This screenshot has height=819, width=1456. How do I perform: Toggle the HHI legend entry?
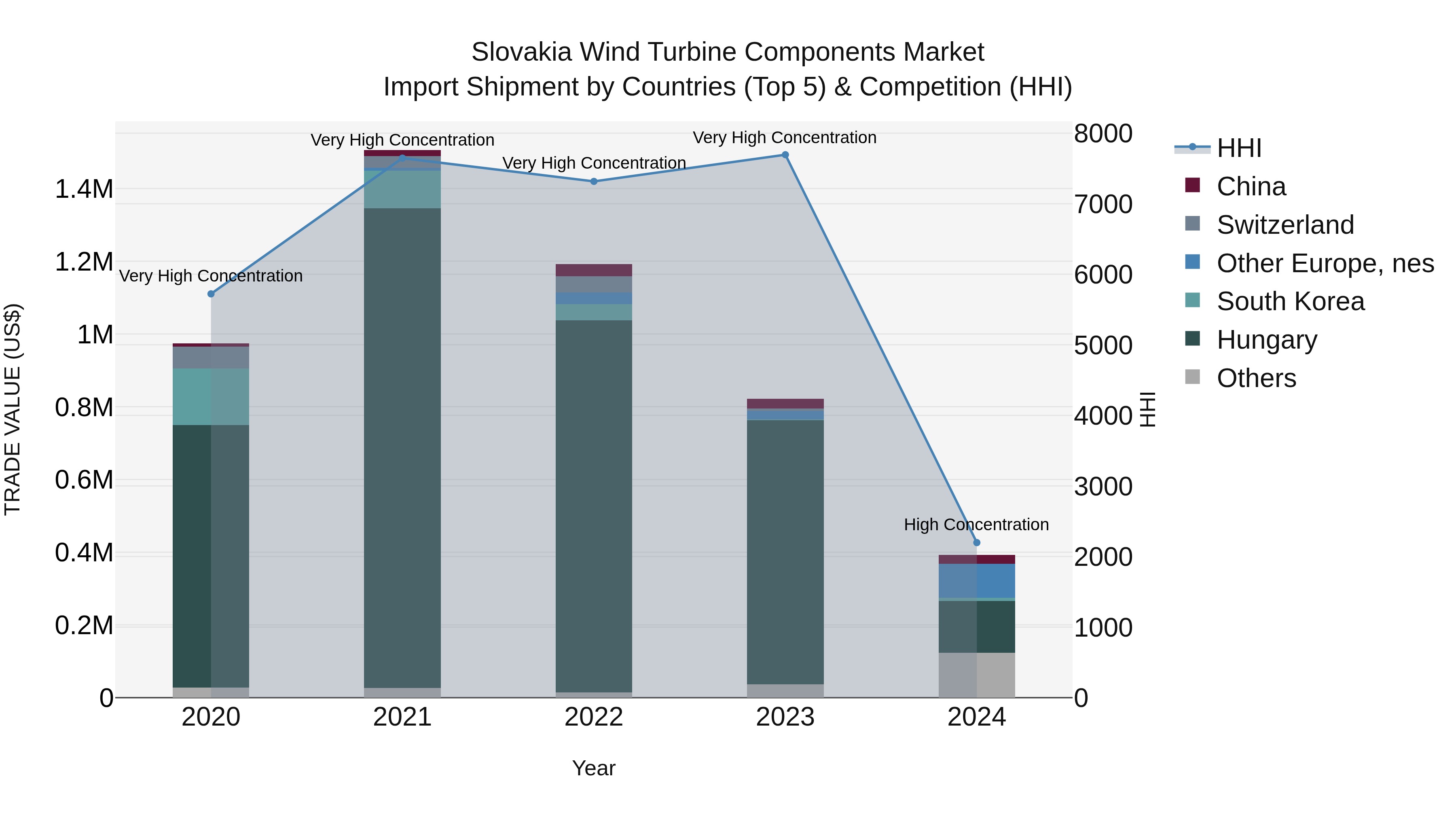tap(1218, 148)
